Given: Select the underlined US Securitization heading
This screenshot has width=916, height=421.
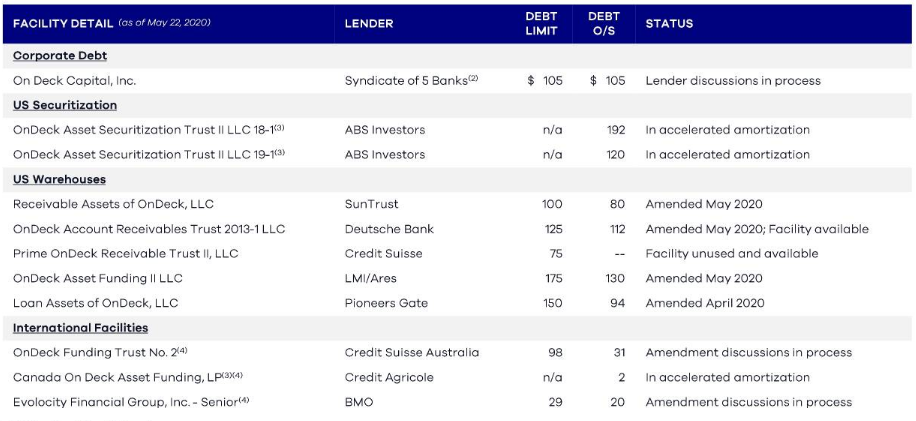Looking at the screenshot, I should [65, 105].
